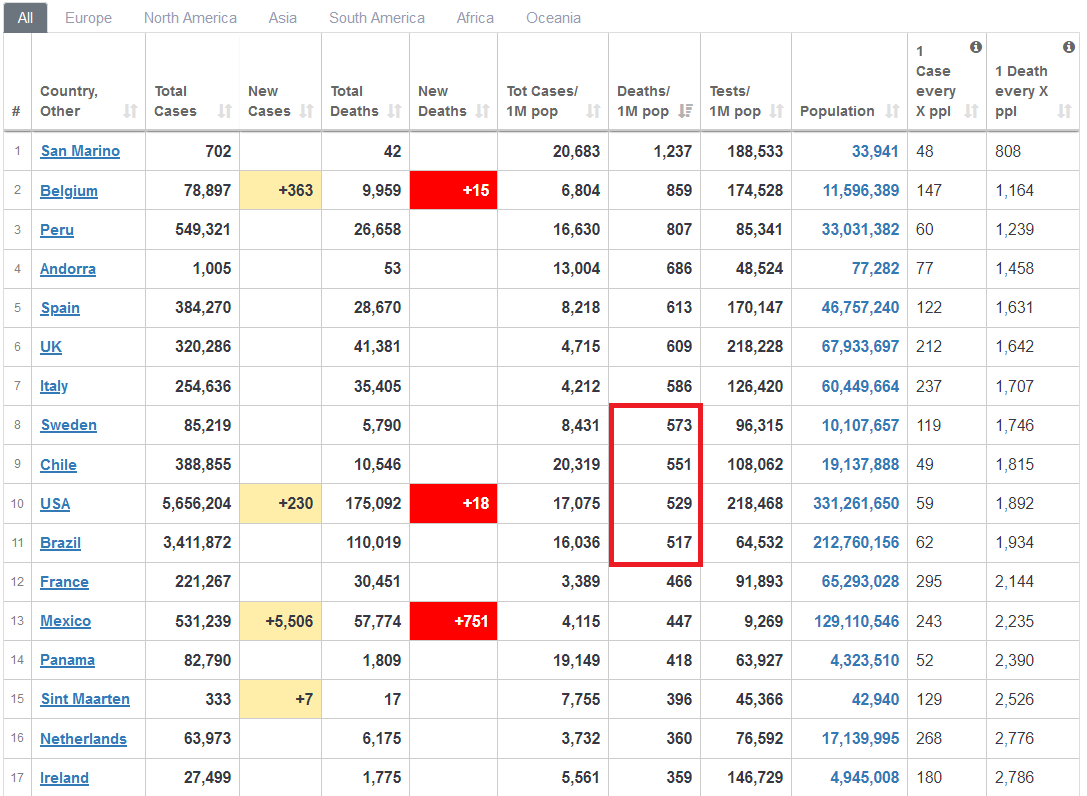This screenshot has width=1087, height=796.
Task: Click info icon on 1 Death every X ppl
Action: [1069, 47]
